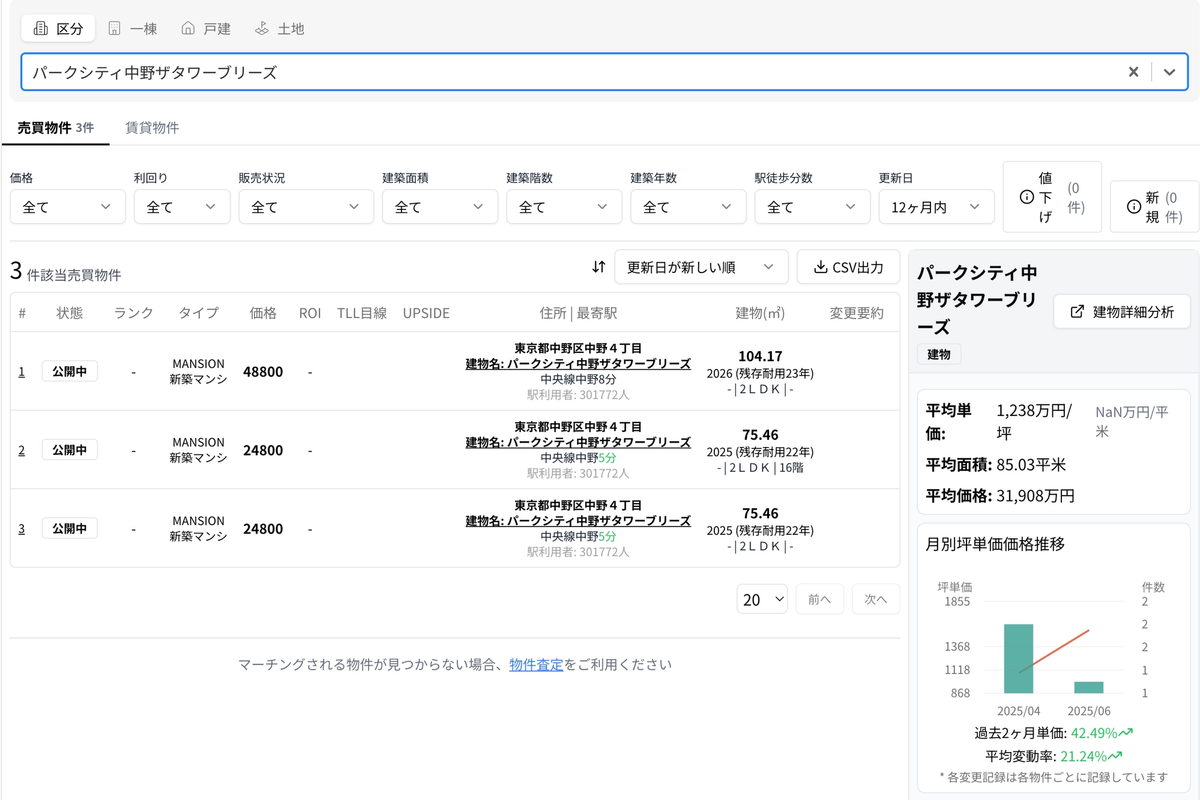Toggle the sort direction arrows icon
Viewport: 1200px width, 800px height.
[x=598, y=267]
